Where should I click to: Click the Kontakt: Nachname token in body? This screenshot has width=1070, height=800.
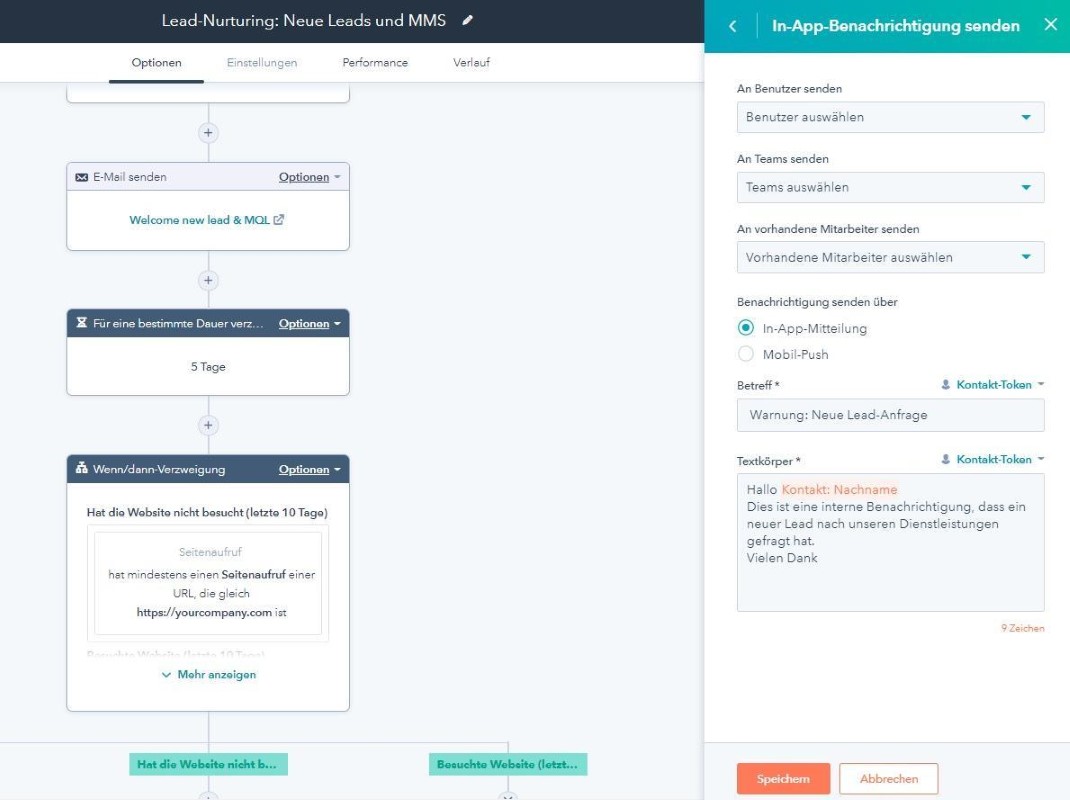point(839,489)
